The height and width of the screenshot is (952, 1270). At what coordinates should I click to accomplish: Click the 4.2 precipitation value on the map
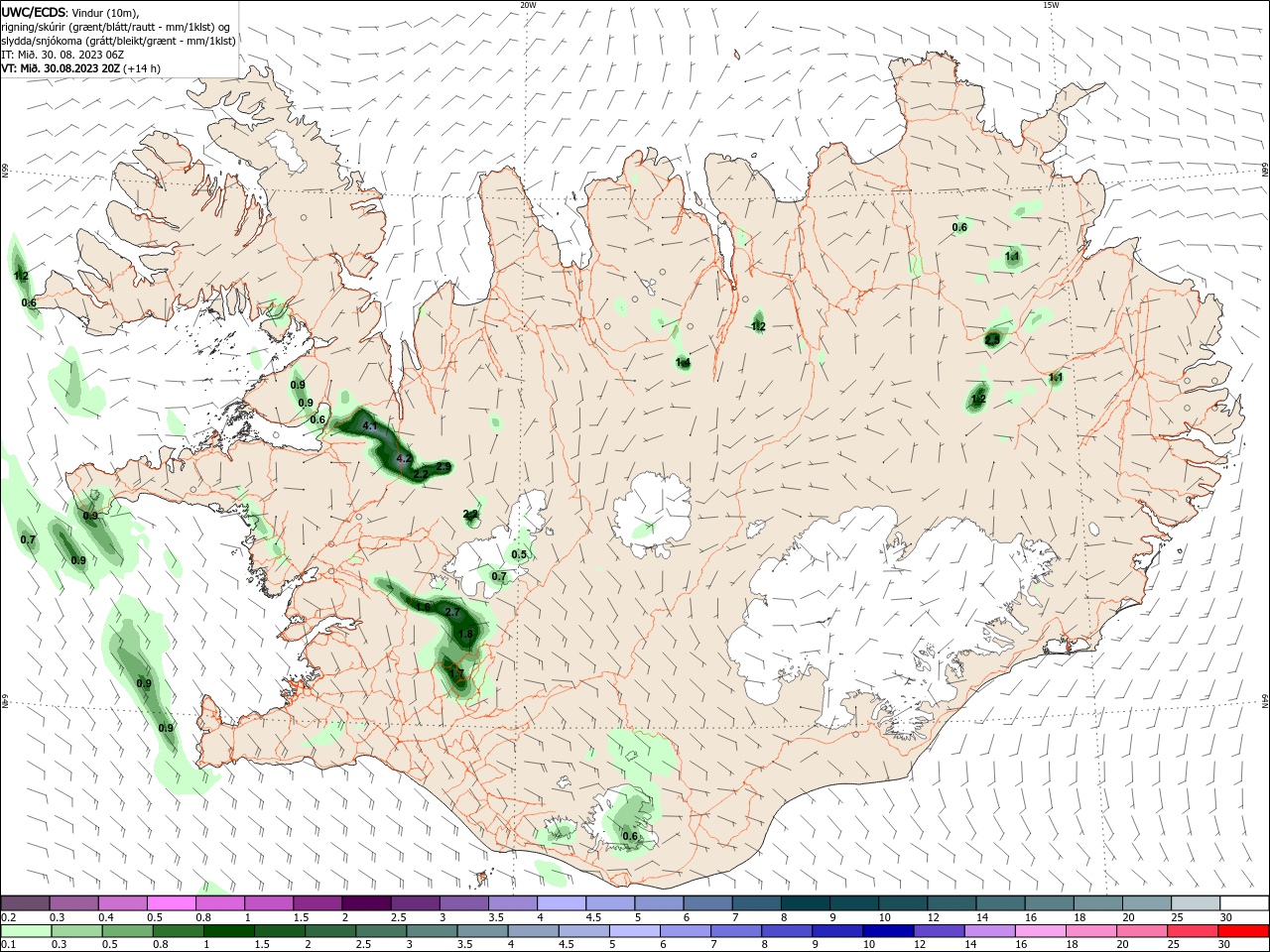click(404, 459)
